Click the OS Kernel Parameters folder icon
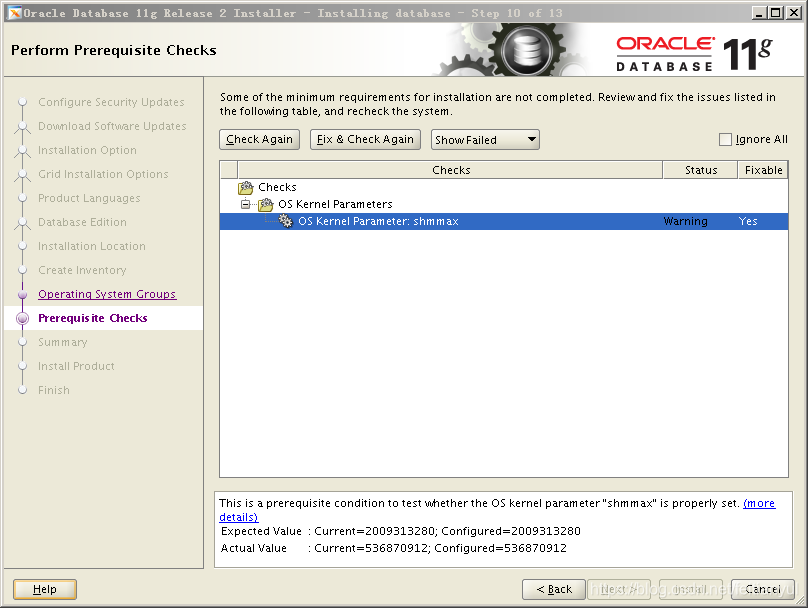Screen dimensions: 808x608 pyautogui.click(x=265, y=205)
